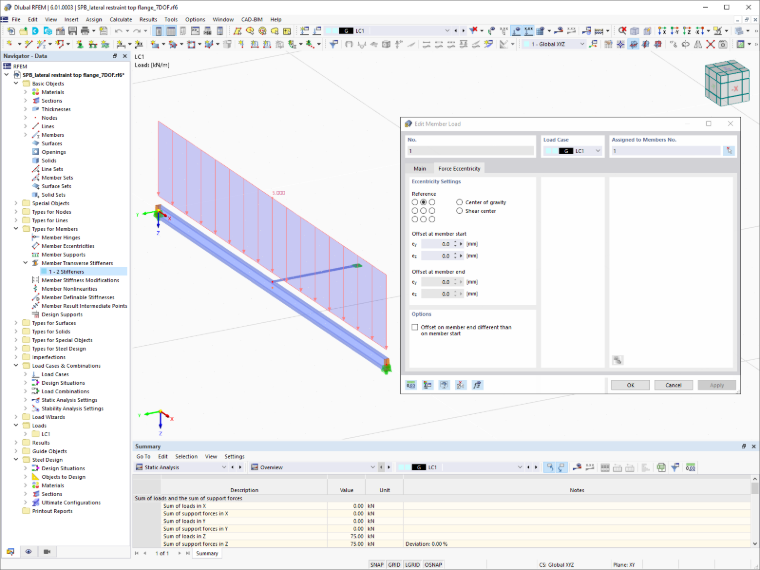Select the top-right Reference point radio button
Viewport: 760px width, 570px height.
point(432,202)
